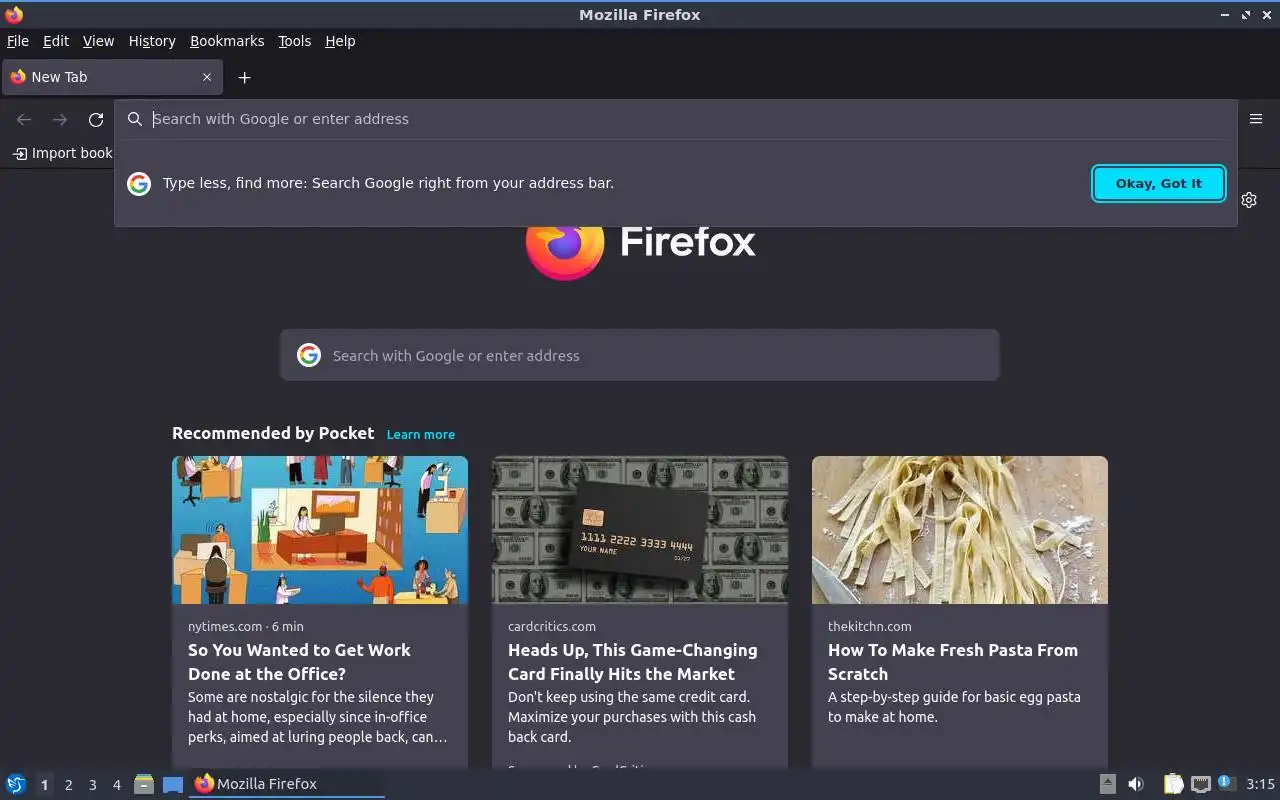The height and width of the screenshot is (800, 1280).
Task: Click show desktop icon in taskbar
Action: tap(173, 784)
